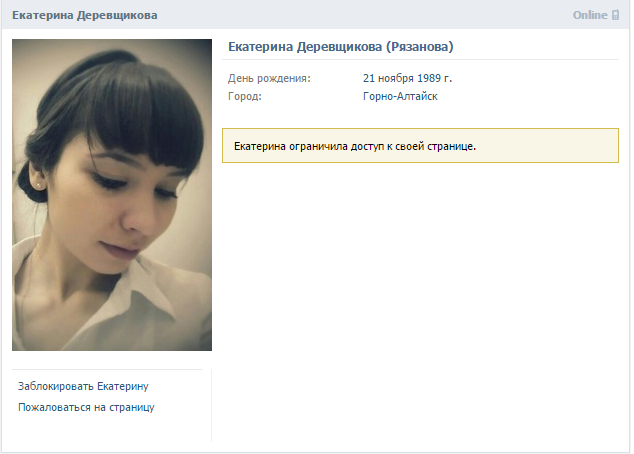Image resolution: width=634 pixels, height=454 pixels.
Task: Select the heading Екатерина Деревщикова (Рязанова)
Action: click(341, 47)
